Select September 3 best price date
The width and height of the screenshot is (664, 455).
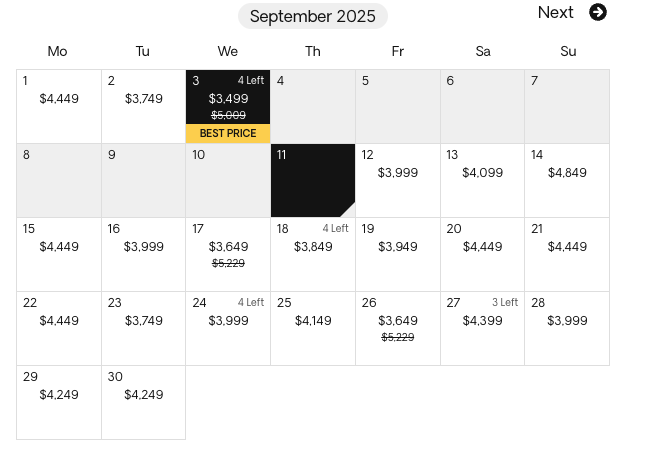(228, 106)
